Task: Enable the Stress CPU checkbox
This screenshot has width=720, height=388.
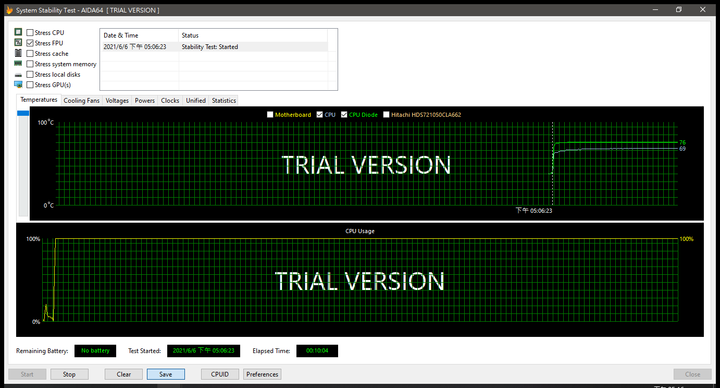Action: (30, 33)
